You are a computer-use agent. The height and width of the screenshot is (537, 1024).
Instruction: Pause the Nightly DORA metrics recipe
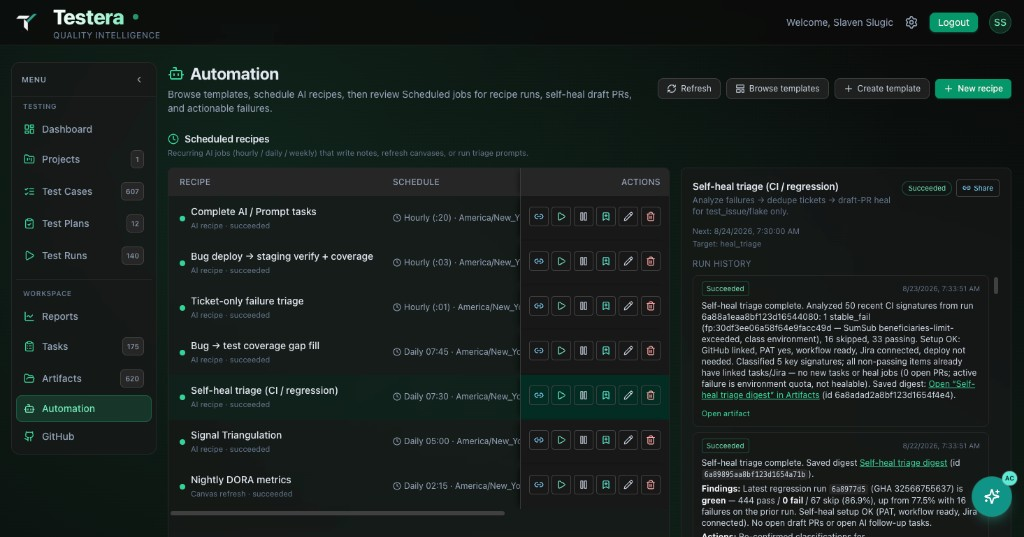[583, 485]
